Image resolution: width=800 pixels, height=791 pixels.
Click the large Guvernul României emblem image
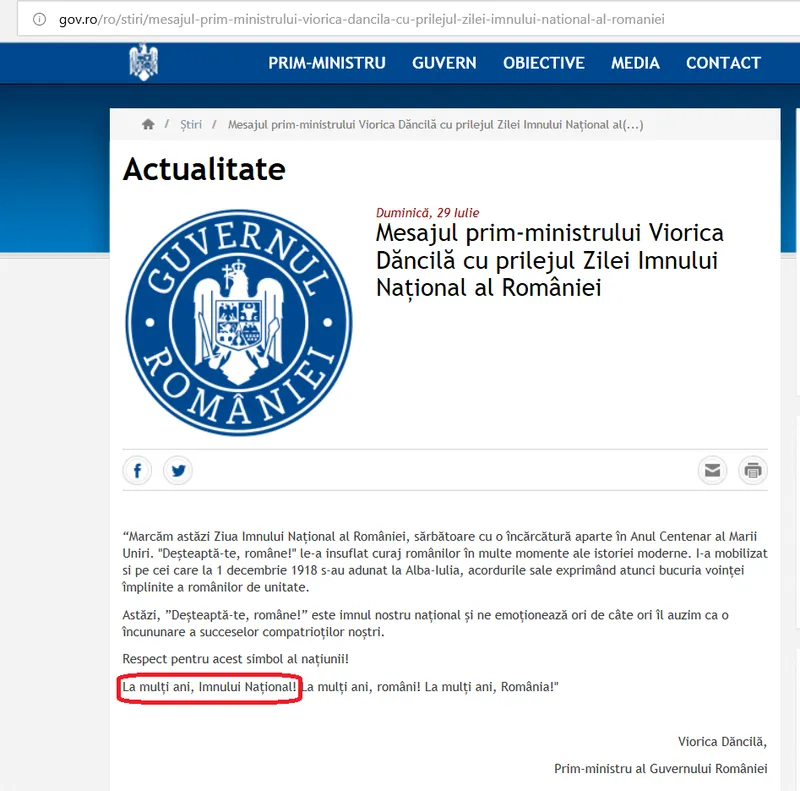pos(238,308)
